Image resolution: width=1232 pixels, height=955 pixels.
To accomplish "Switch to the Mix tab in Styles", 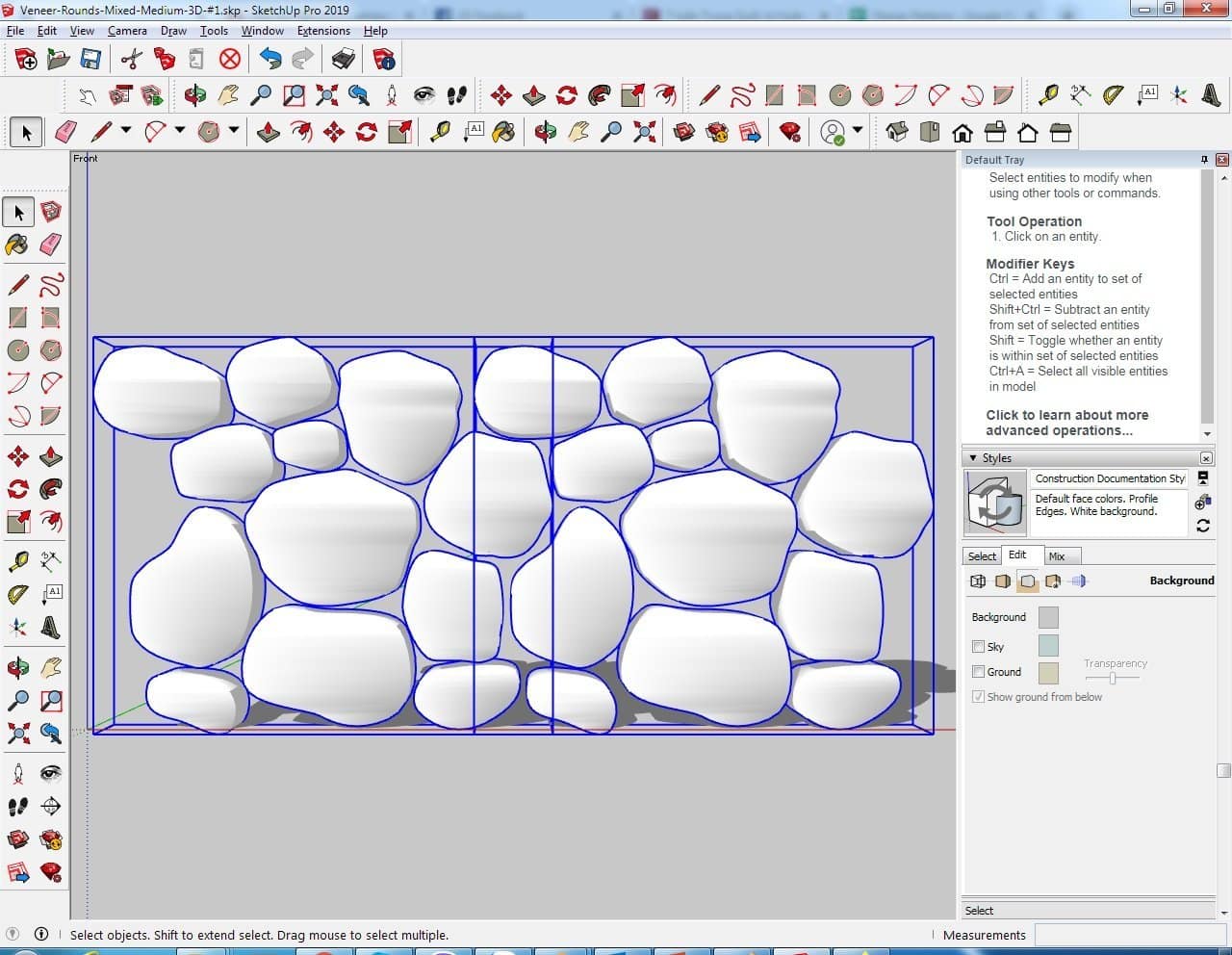I will (x=1056, y=556).
